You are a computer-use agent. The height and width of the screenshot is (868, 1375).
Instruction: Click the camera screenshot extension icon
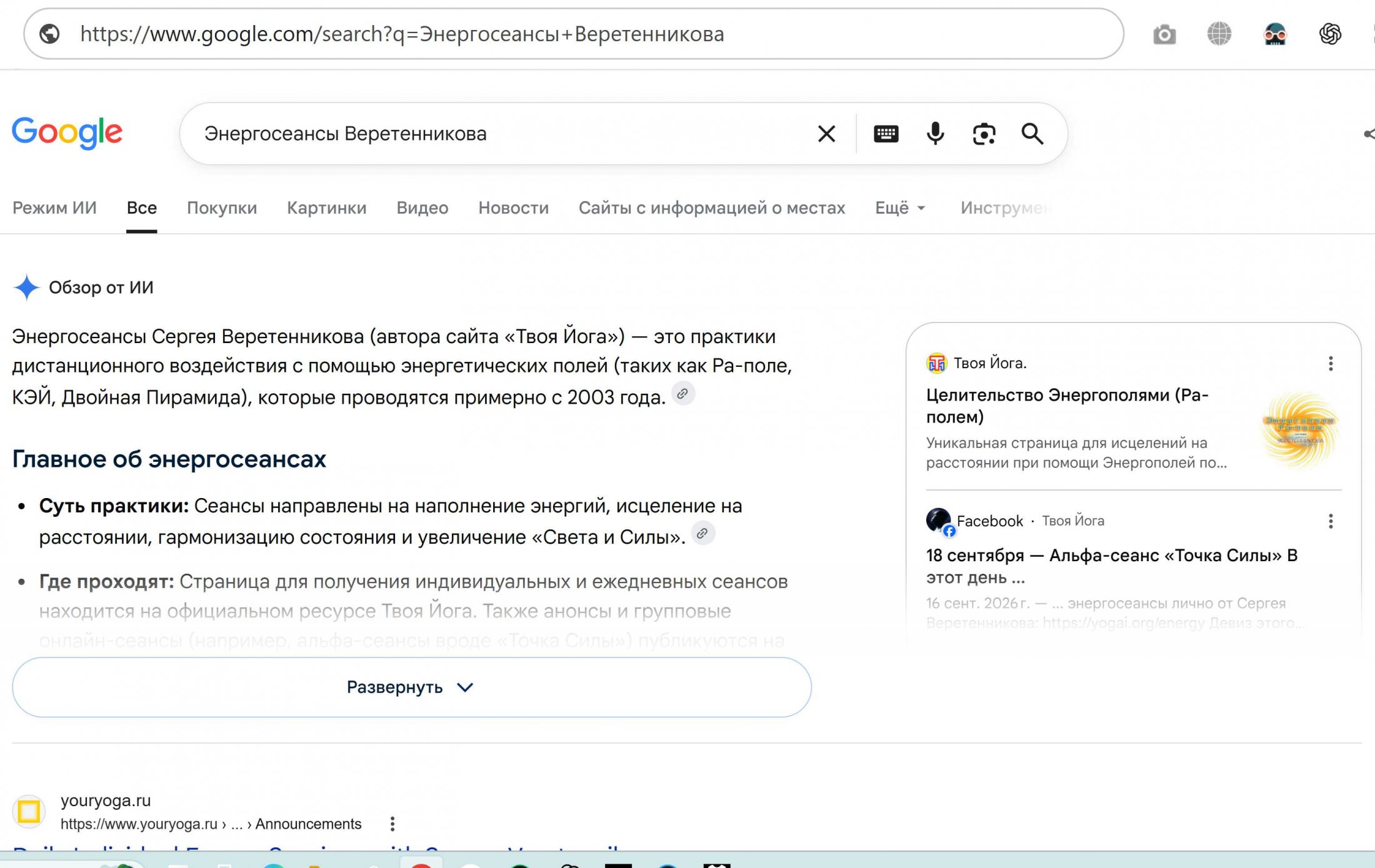(1164, 34)
